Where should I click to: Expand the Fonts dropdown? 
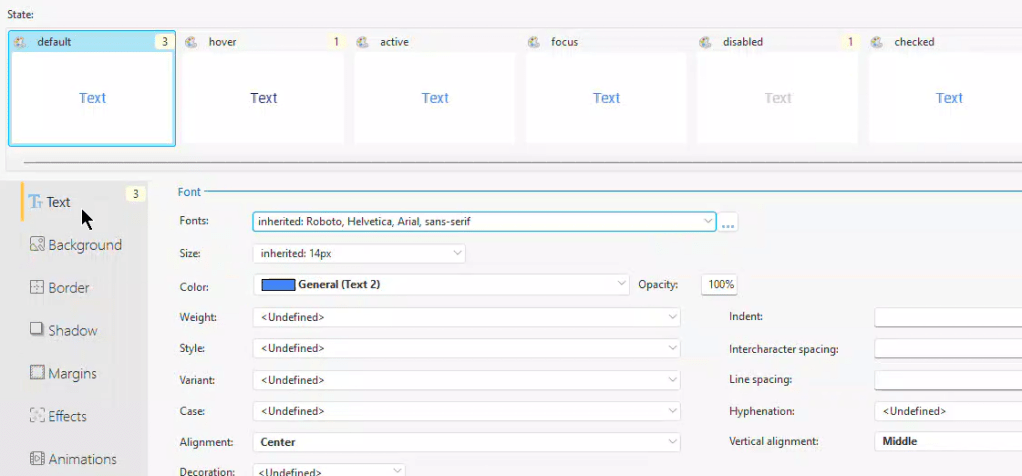point(706,221)
